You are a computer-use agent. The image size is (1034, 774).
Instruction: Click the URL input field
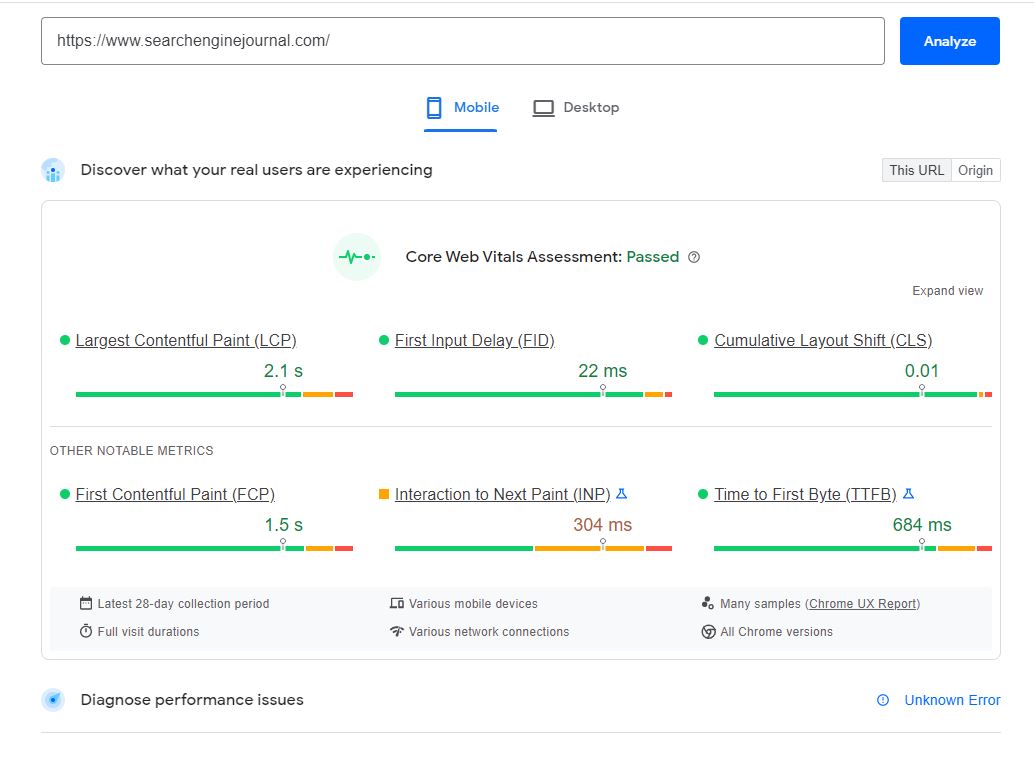[x=462, y=40]
